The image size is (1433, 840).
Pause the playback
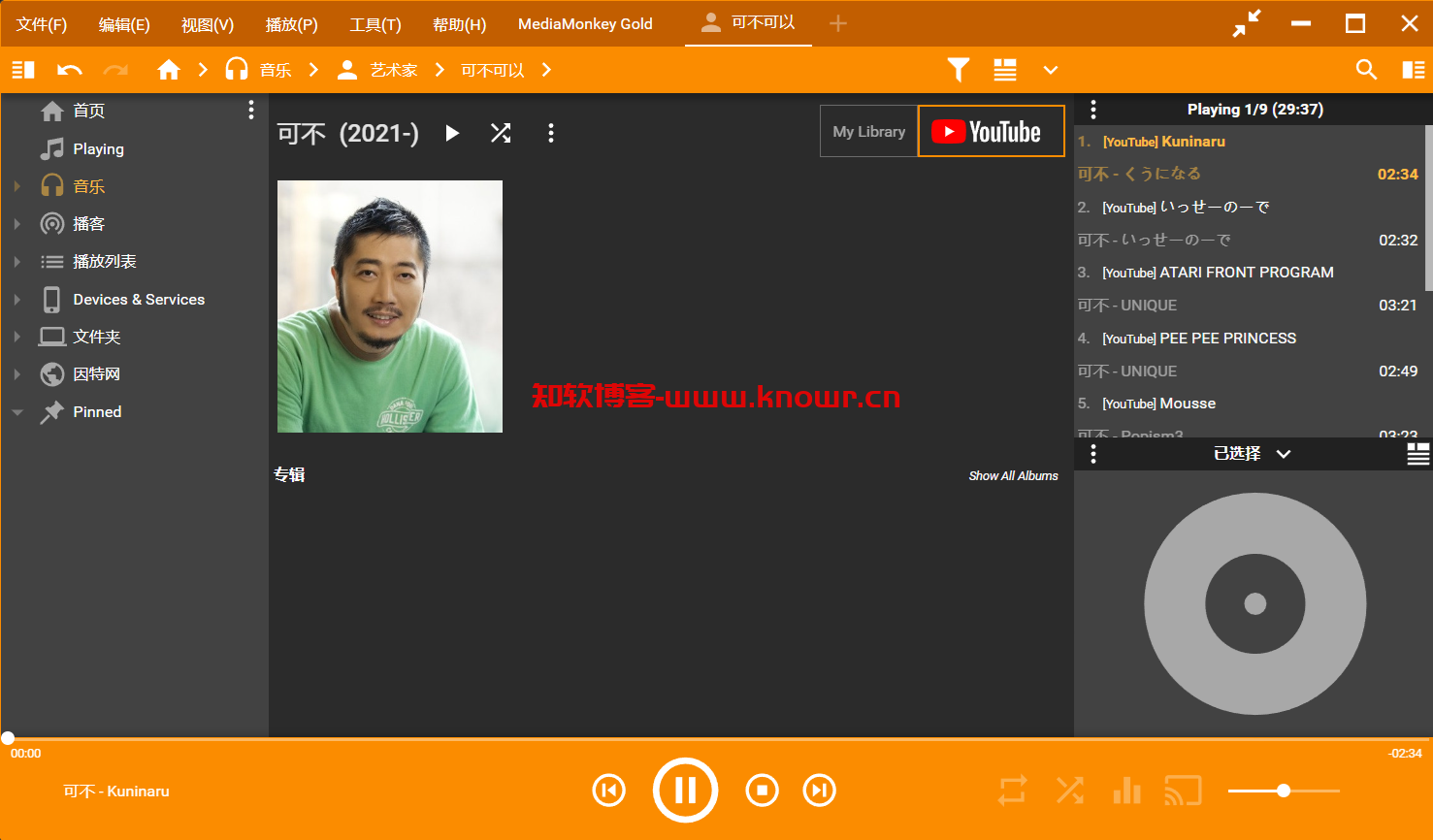(685, 791)
